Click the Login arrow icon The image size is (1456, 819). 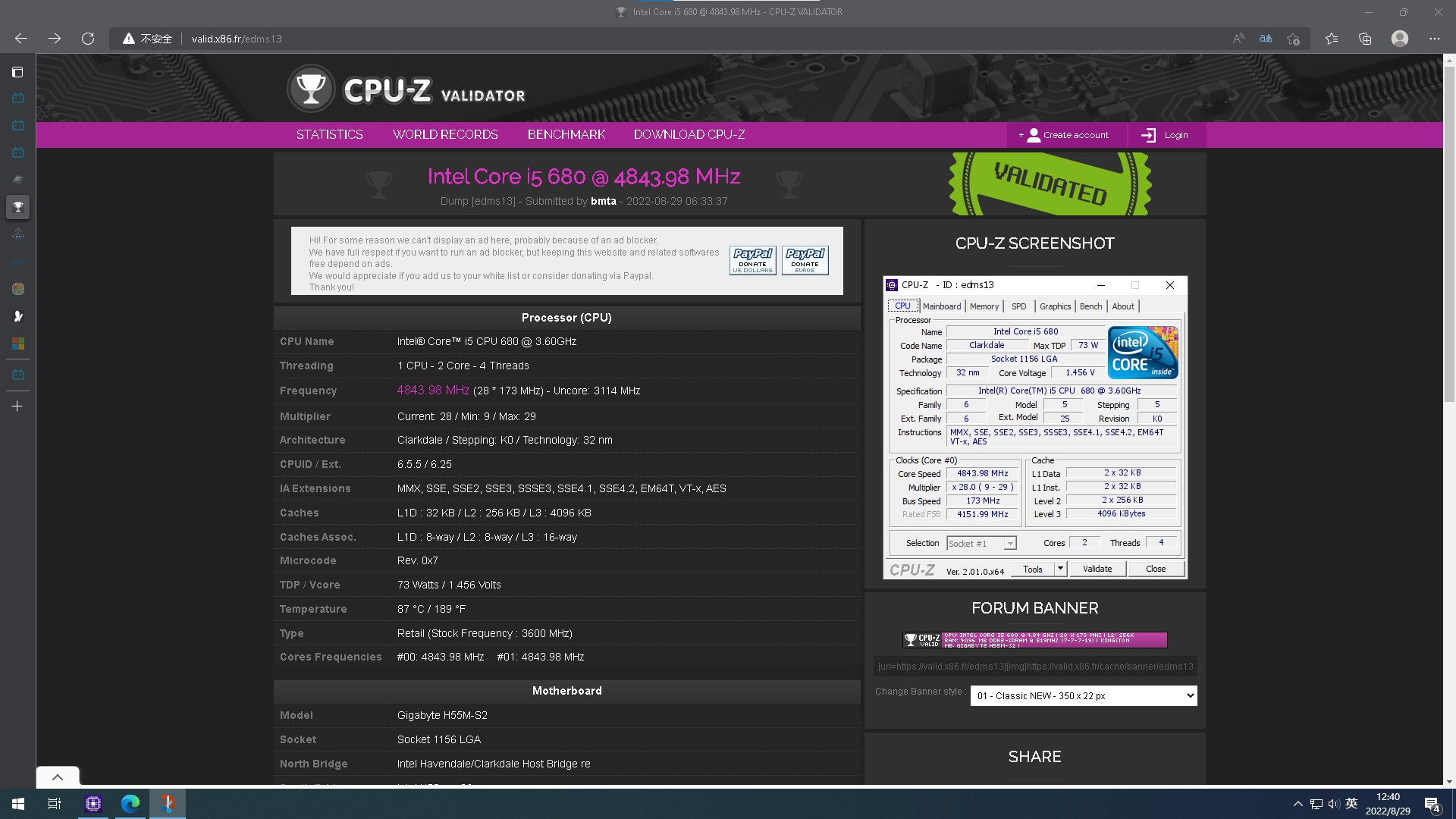pos(1148,135)
